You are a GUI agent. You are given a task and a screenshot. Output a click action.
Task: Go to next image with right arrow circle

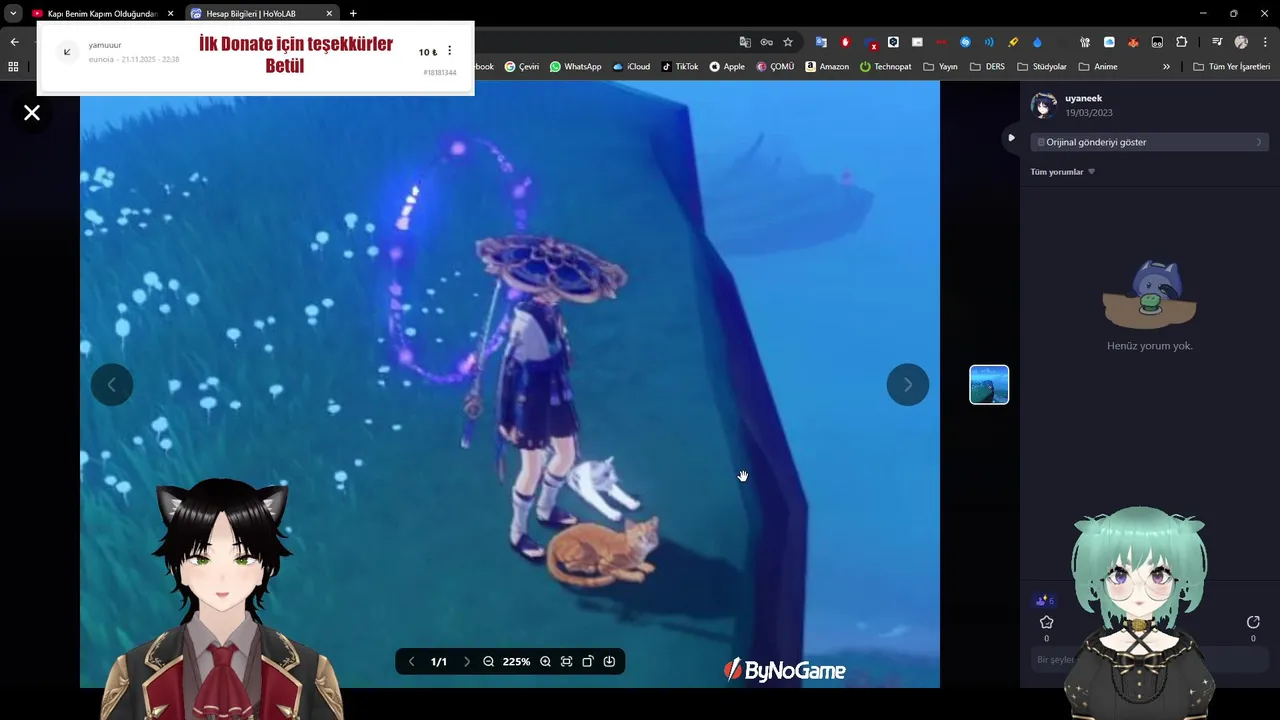(908, 385)
